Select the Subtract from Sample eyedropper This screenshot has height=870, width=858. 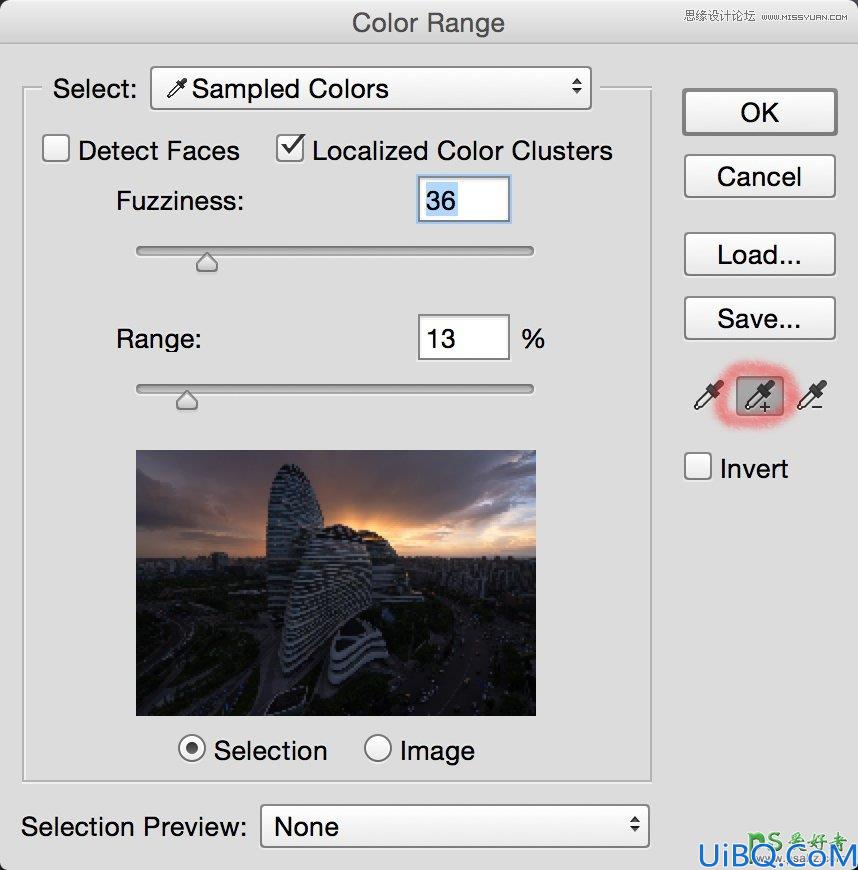(812, 395)
